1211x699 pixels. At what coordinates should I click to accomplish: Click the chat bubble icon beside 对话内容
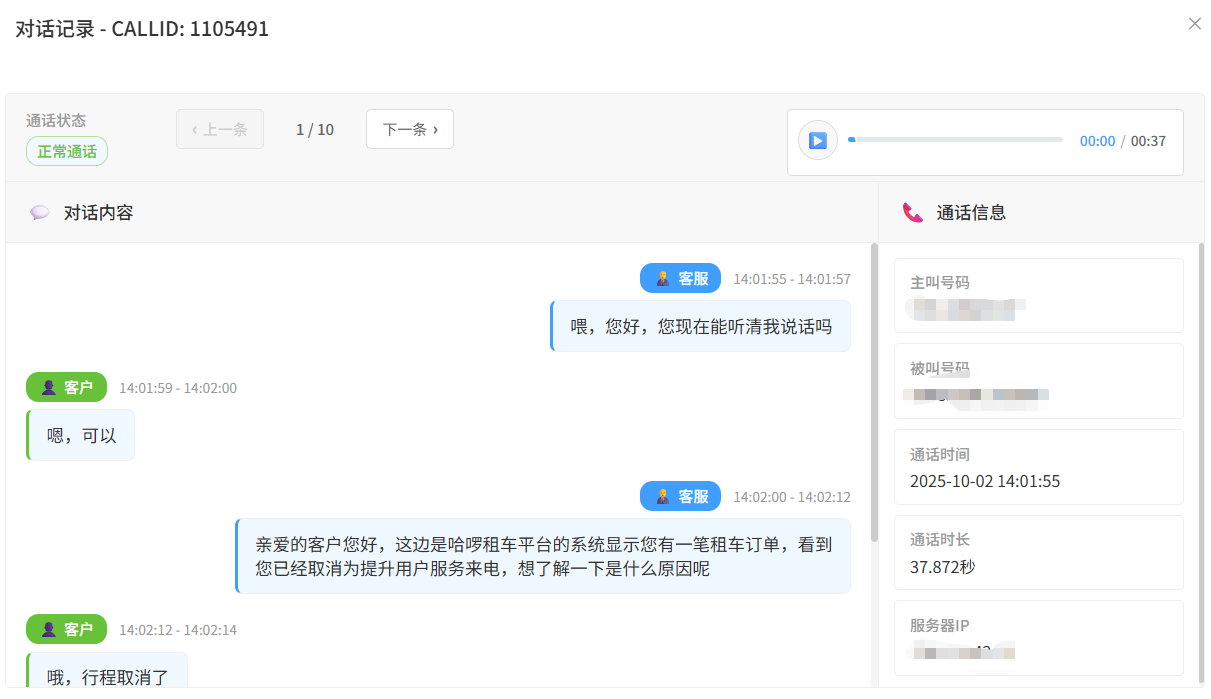(x=40, y=212)
